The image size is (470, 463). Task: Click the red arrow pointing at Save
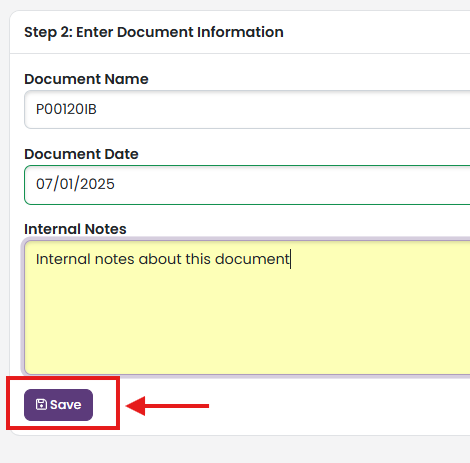point(167,406)
